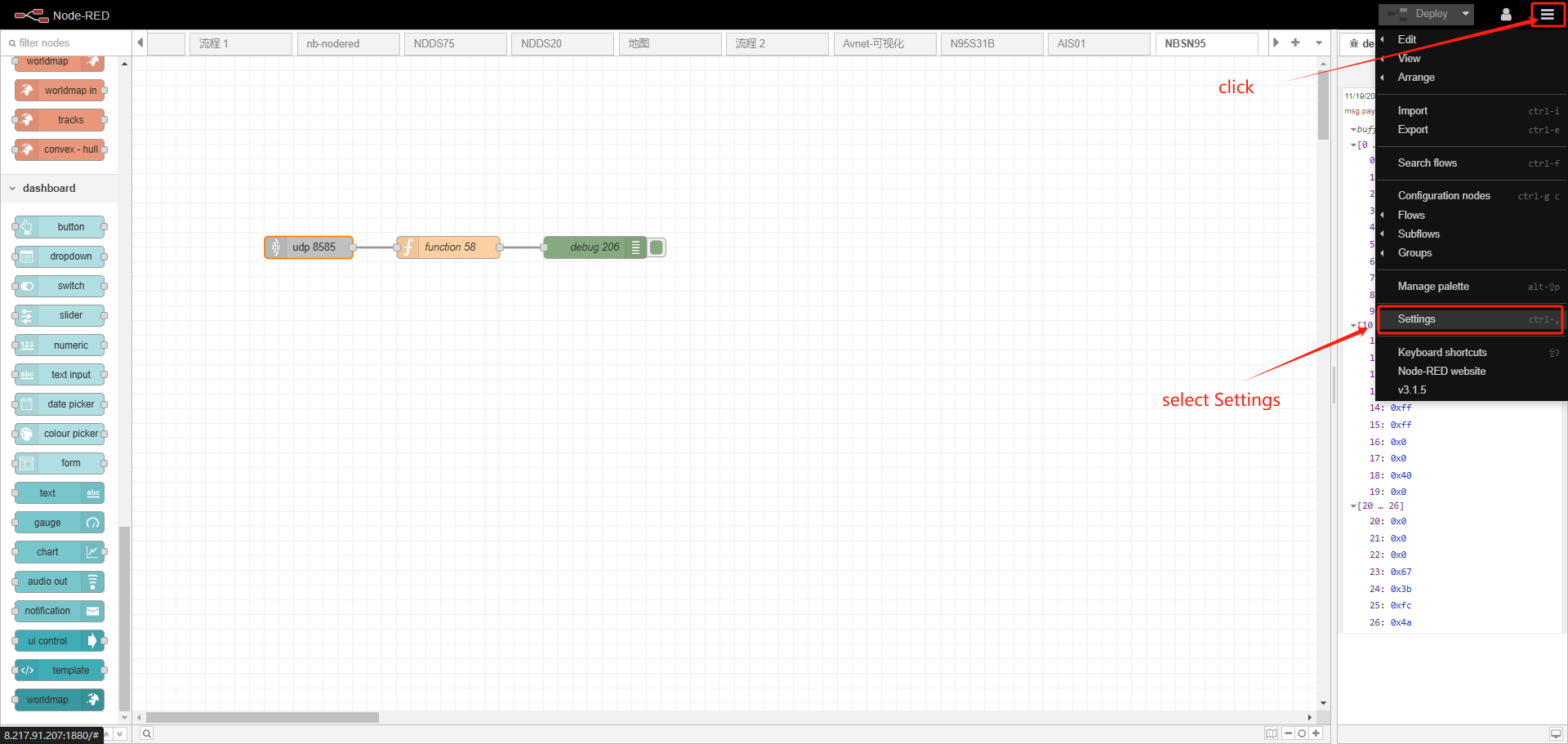Open the flow list dropdown
The height and width of the screenshot is (744, 1568).
[x=1319, y=42]
